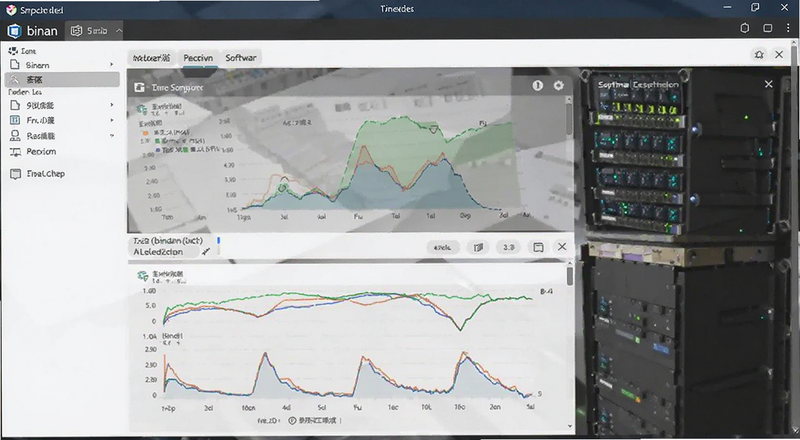Click the lower chart panel vertical scrollbar
This screenshot has height=440, width=800.
(x=569, y=276)
